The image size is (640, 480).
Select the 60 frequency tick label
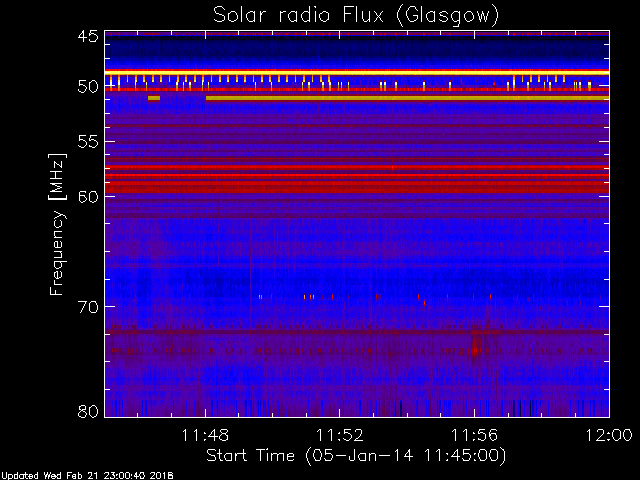pyautogui.click(x=88, y=196)
